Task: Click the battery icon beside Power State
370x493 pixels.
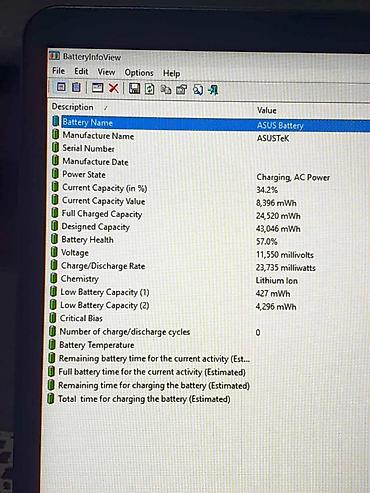Action: 55,173
